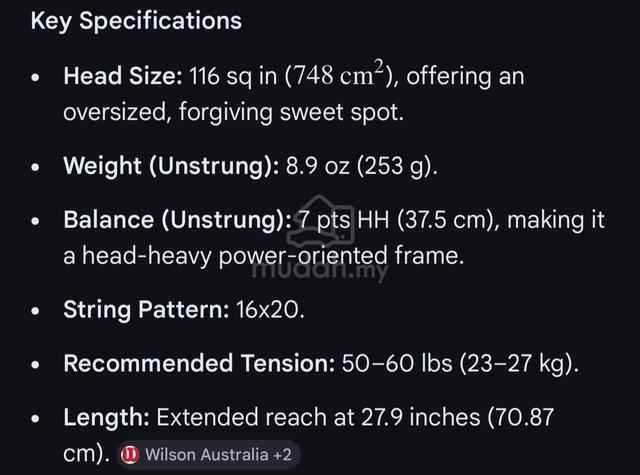Click the Head Size label
The image size is (640, 475).
click(123, 76)
